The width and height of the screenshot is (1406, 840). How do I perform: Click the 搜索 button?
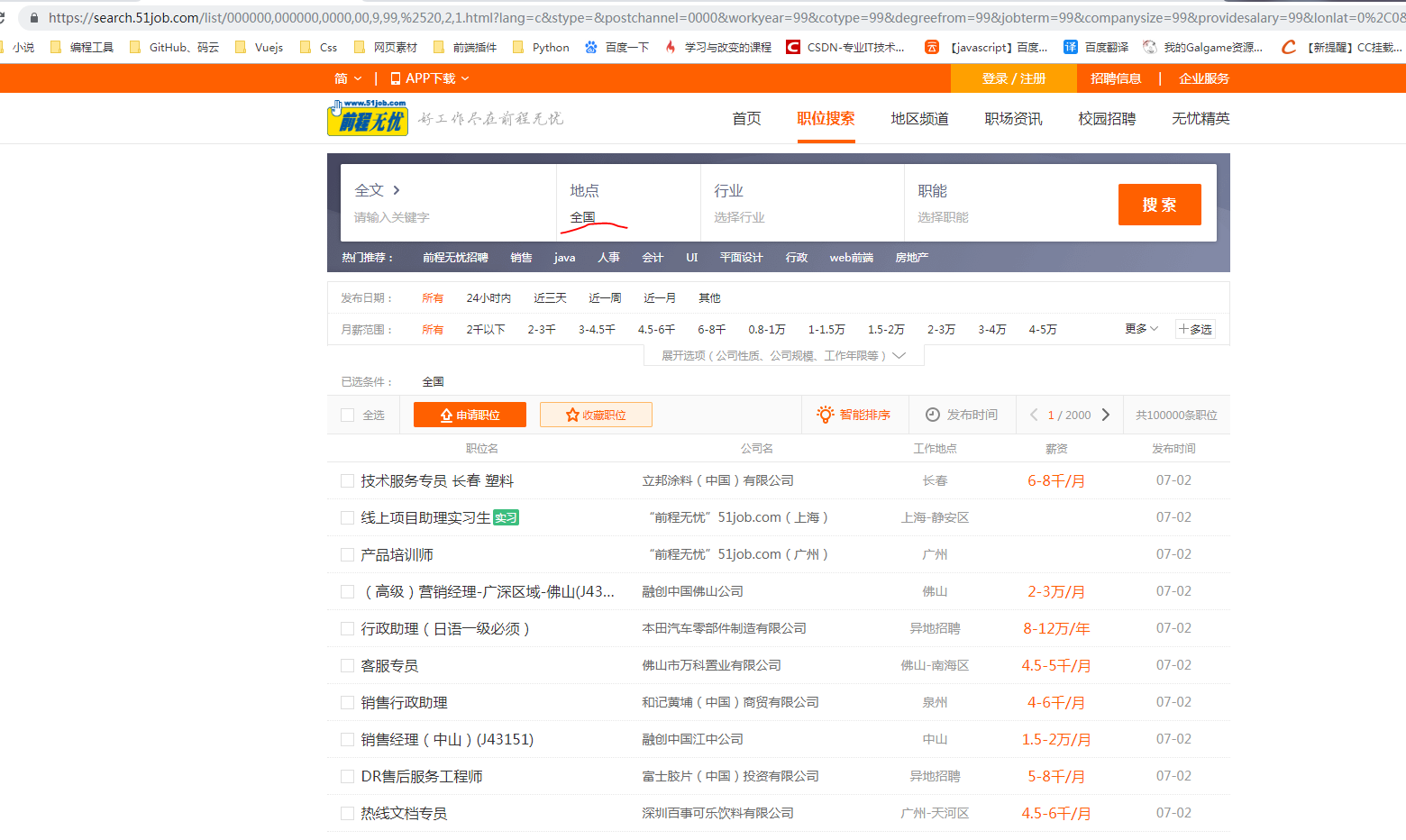pyautogui.click(x=1159, y=205)
